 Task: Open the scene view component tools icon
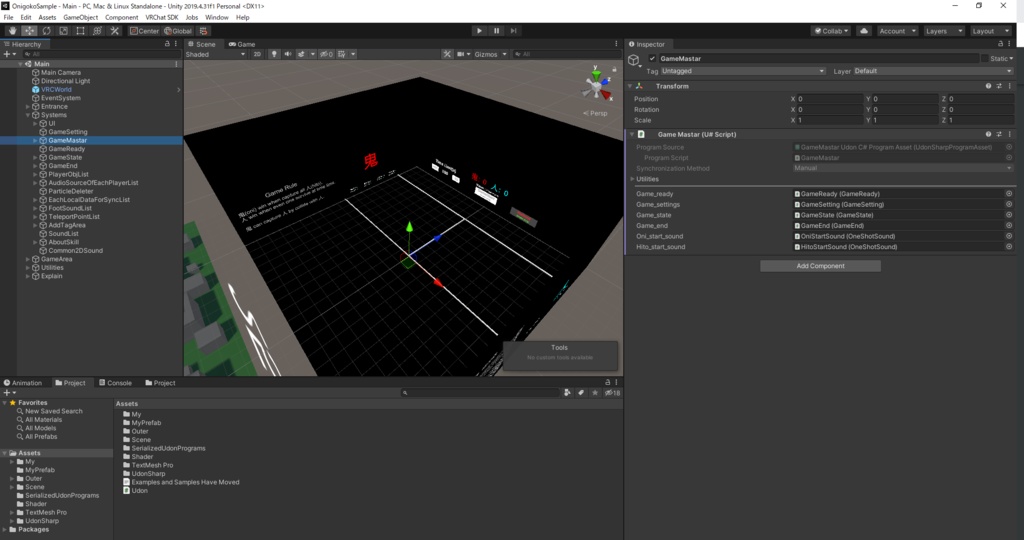pyautogui.click(x=447, y=54)
